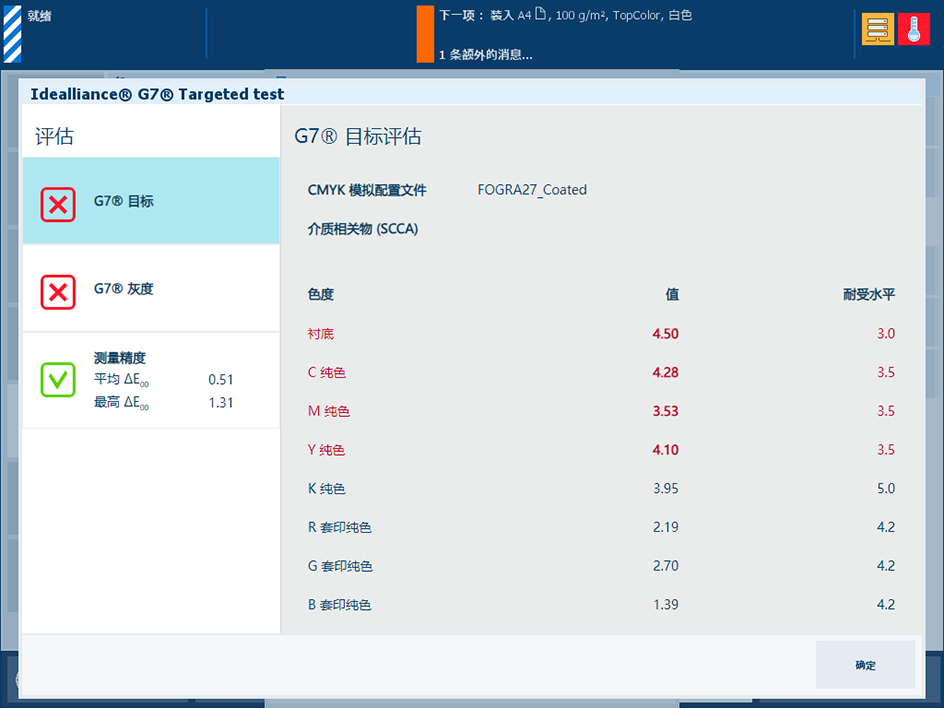Select the G7® 灰度 evaluation tab

[151, 288]
